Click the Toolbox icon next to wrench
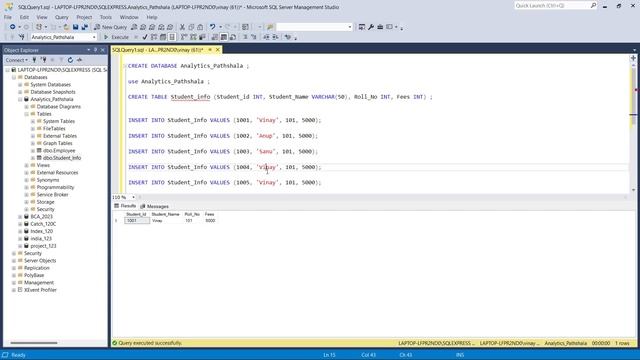This screenshot has height=360, width=640. [380, 27]
